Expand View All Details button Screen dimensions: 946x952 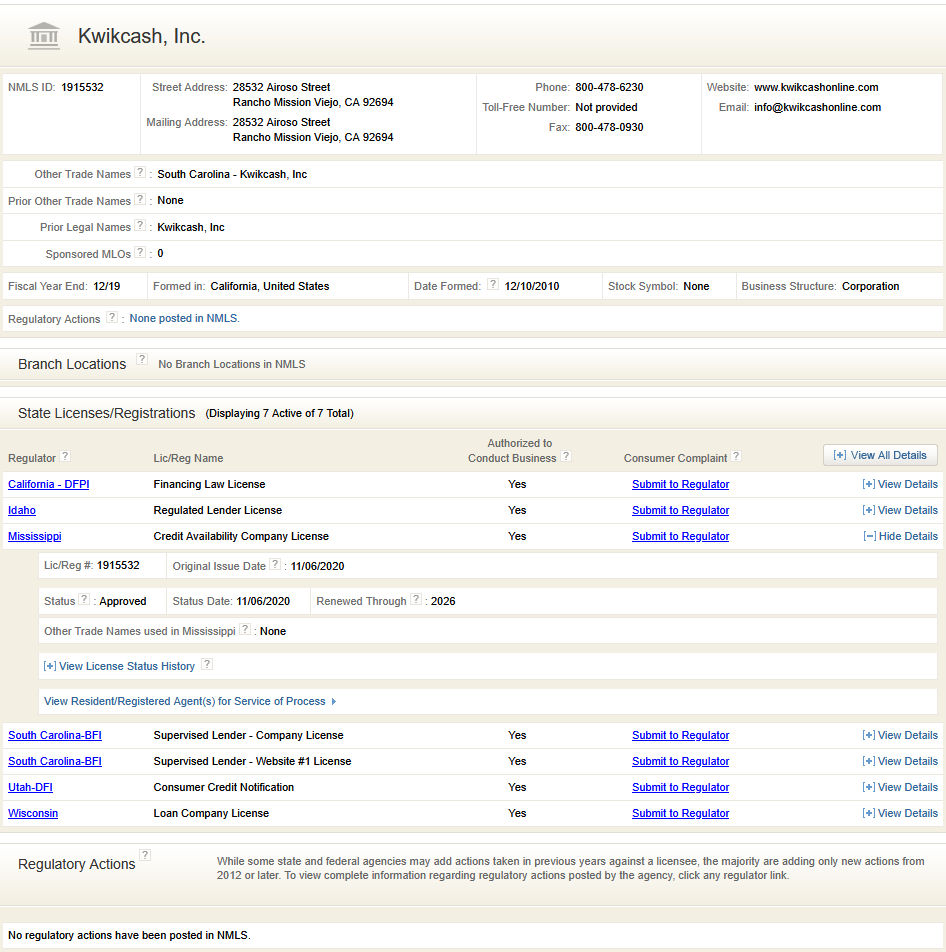(x=880, y=455)
